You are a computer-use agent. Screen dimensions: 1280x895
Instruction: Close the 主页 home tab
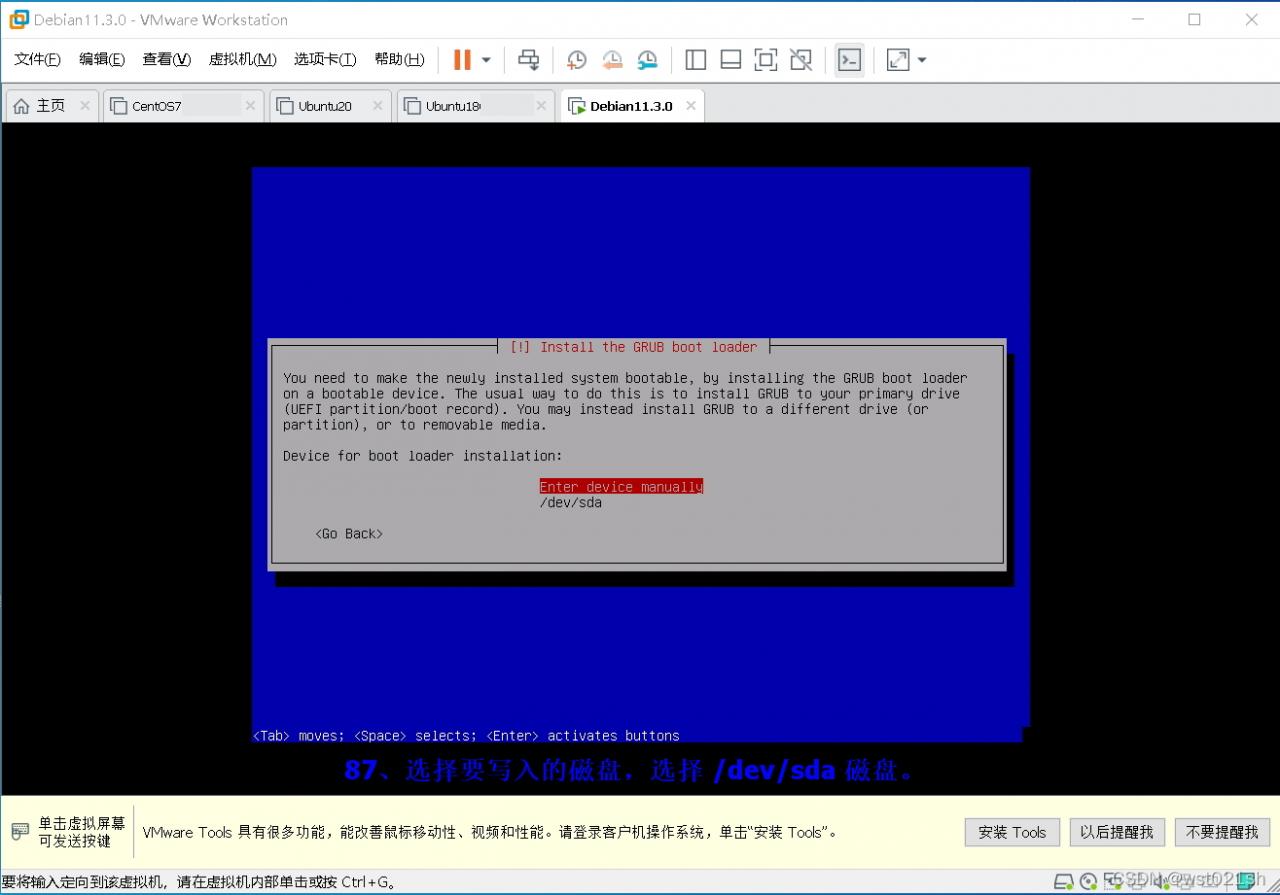tap(85, 105)
